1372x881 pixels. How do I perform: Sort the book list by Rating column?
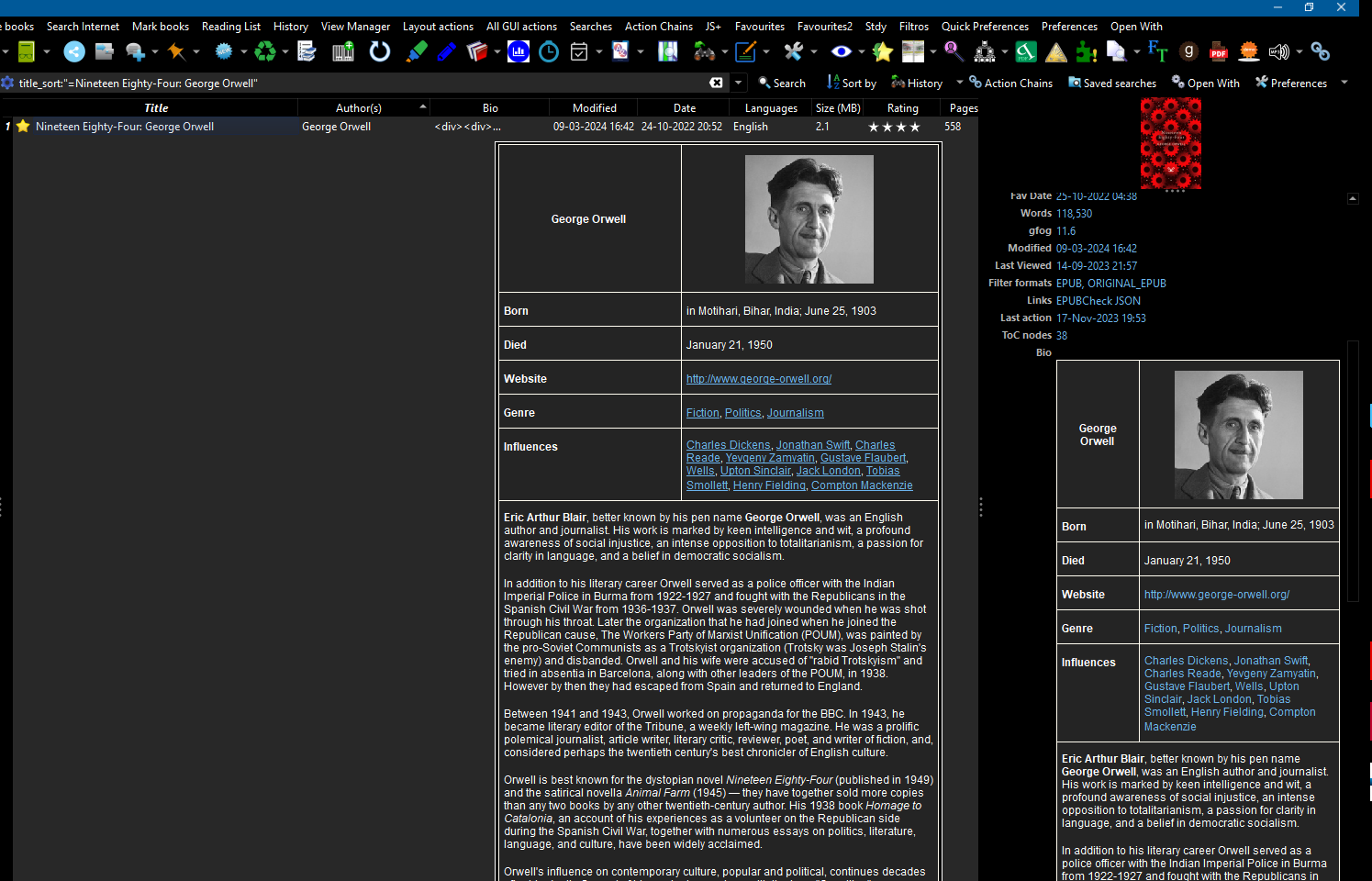coord(903,107)
